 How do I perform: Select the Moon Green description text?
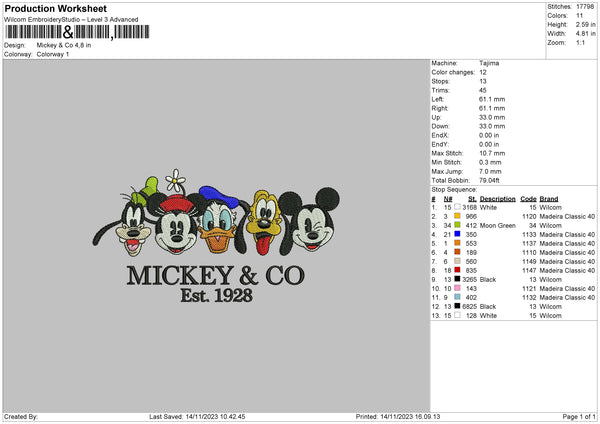497,225
